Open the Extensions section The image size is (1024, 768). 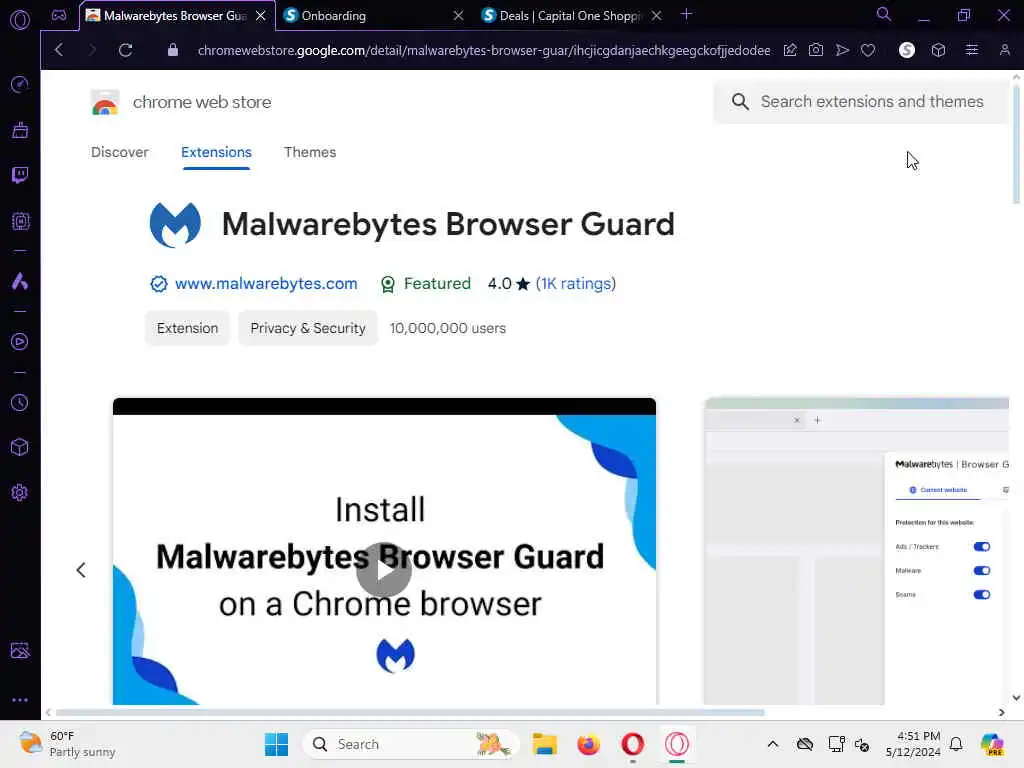[x=216, y=152]
